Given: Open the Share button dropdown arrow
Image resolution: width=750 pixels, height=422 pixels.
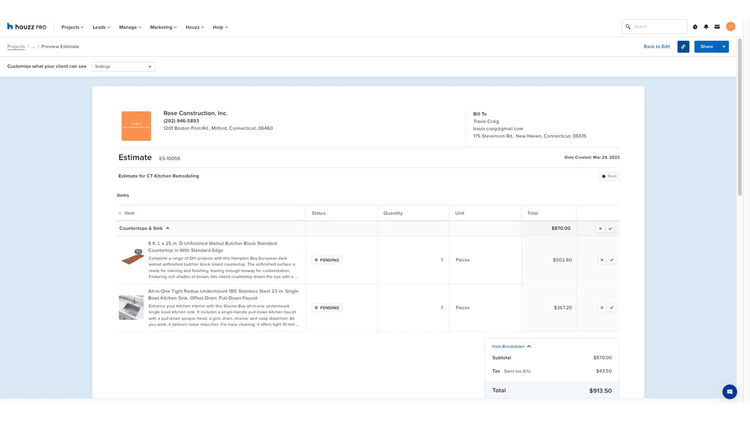Looking at the screenshot, I should 724,47.
